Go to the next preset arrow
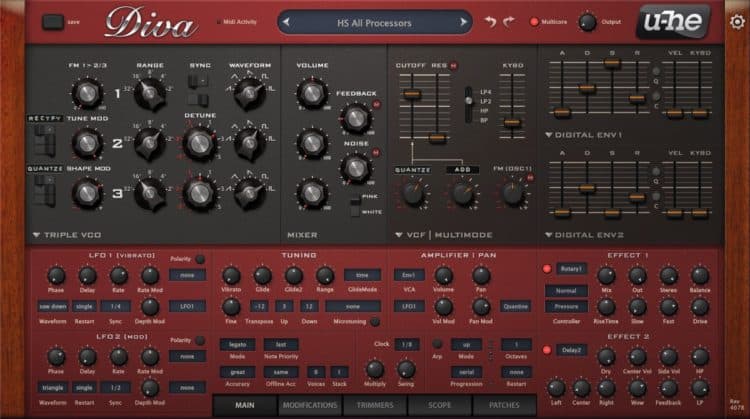 click(463, 22)
